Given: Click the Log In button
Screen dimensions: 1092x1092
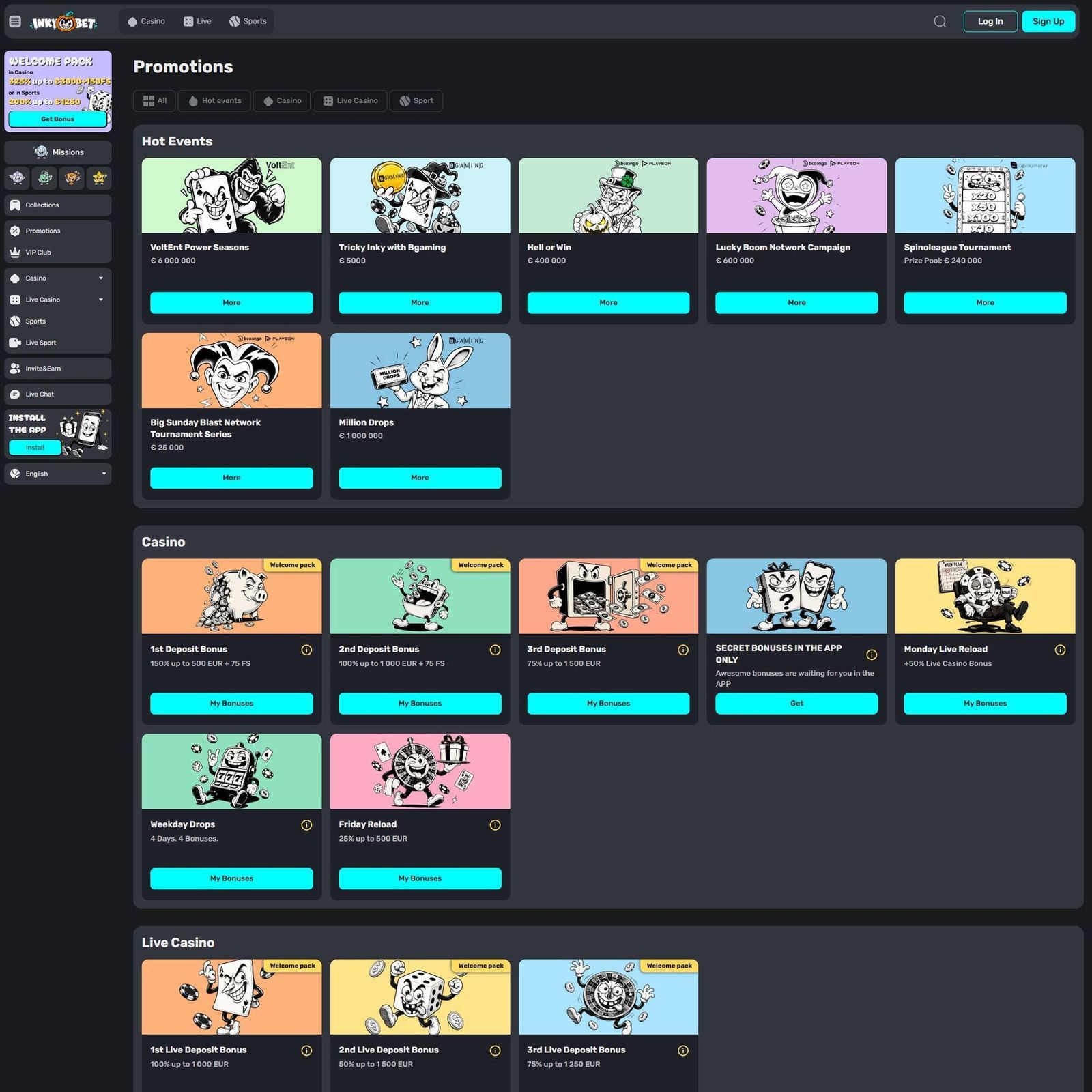Looking at the screenshot, I should pyautogui.click(x=990, y=21).
